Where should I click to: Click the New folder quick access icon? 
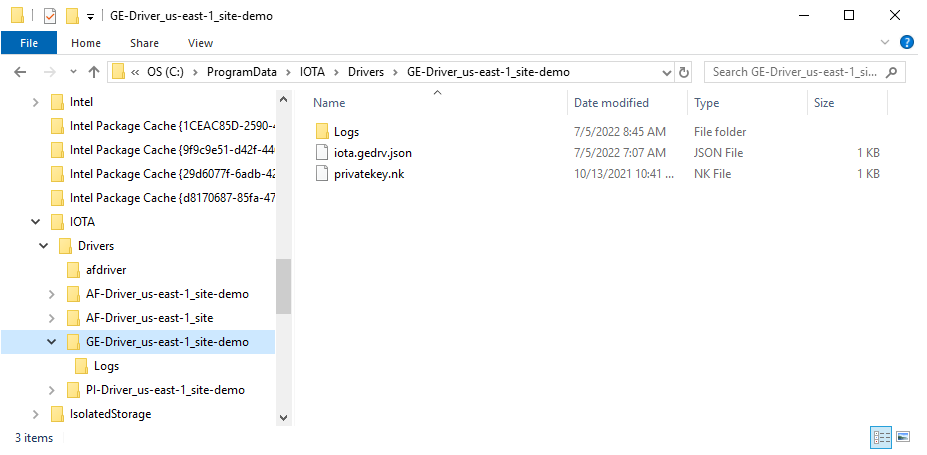tap(72, 16)
